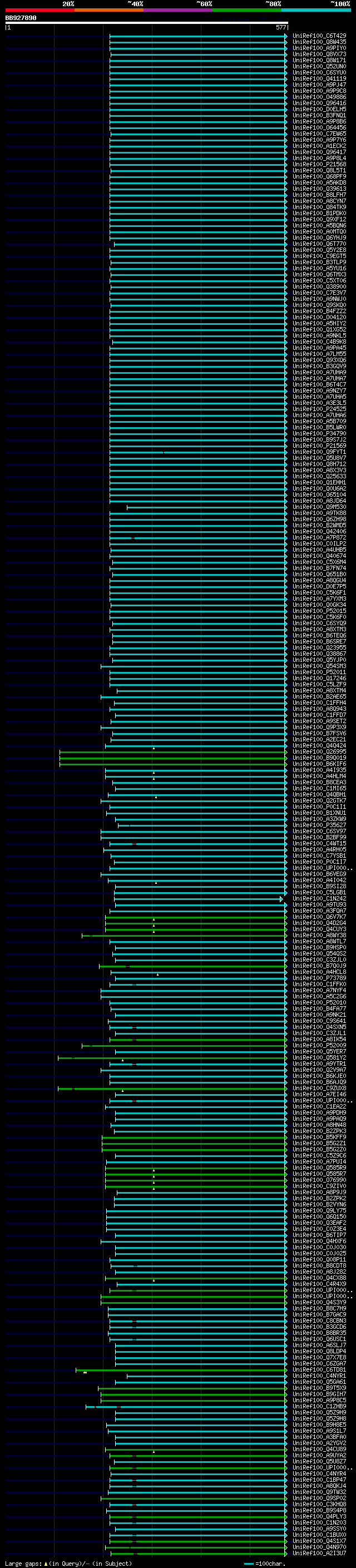Select the UniRef100_D0ELH5 label

click(x=319, y=109)
